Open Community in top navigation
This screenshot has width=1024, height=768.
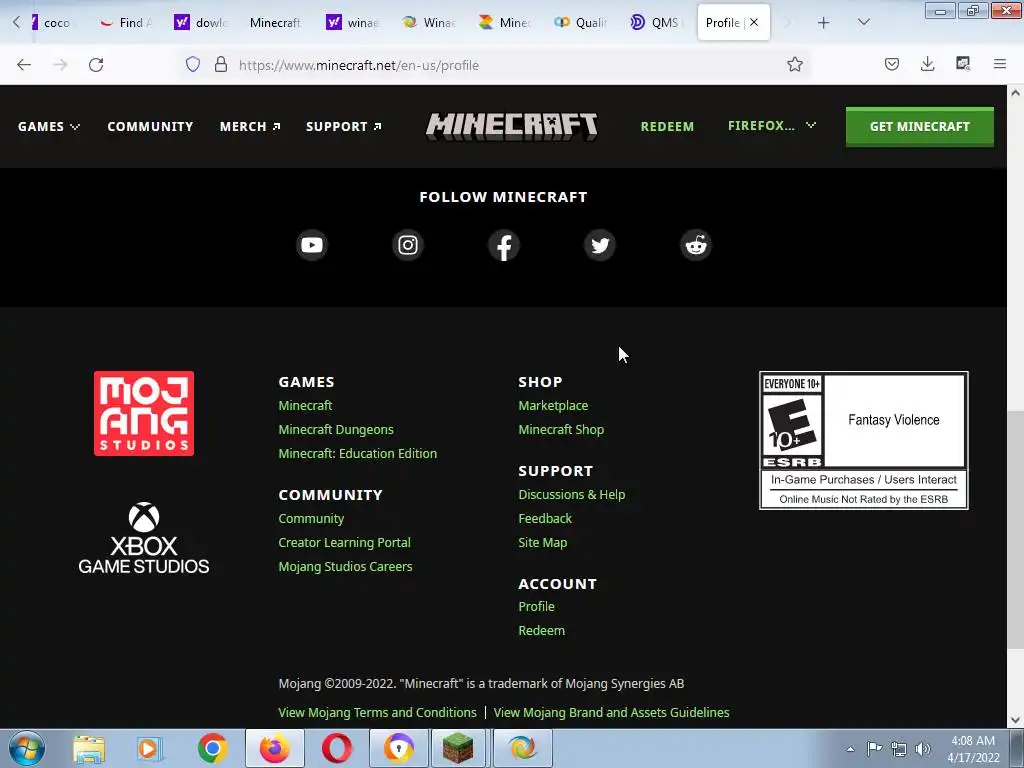(150, 127)
